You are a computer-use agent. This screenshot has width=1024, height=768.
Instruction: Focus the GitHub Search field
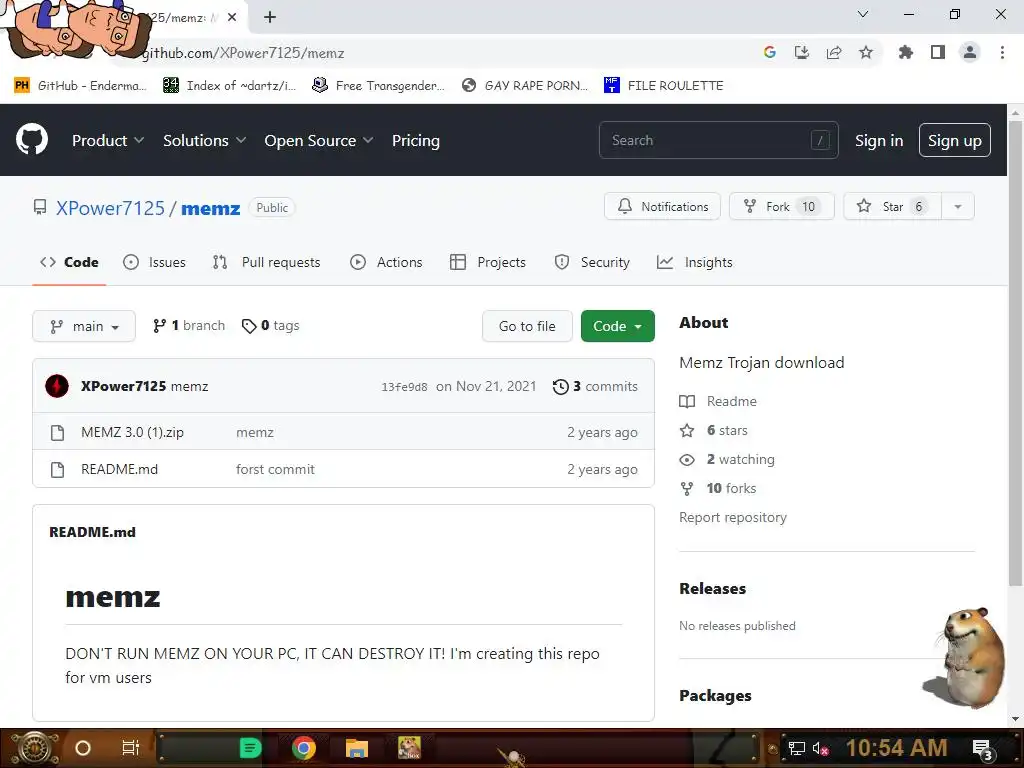click(x=718, y=140)
